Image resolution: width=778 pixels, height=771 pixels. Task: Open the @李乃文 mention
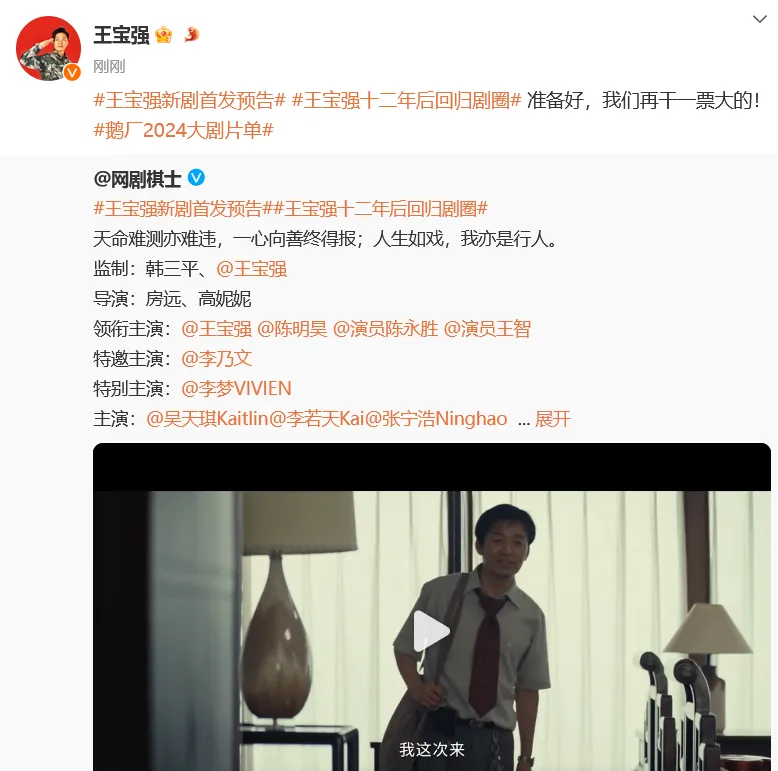[x=217, y=359]
